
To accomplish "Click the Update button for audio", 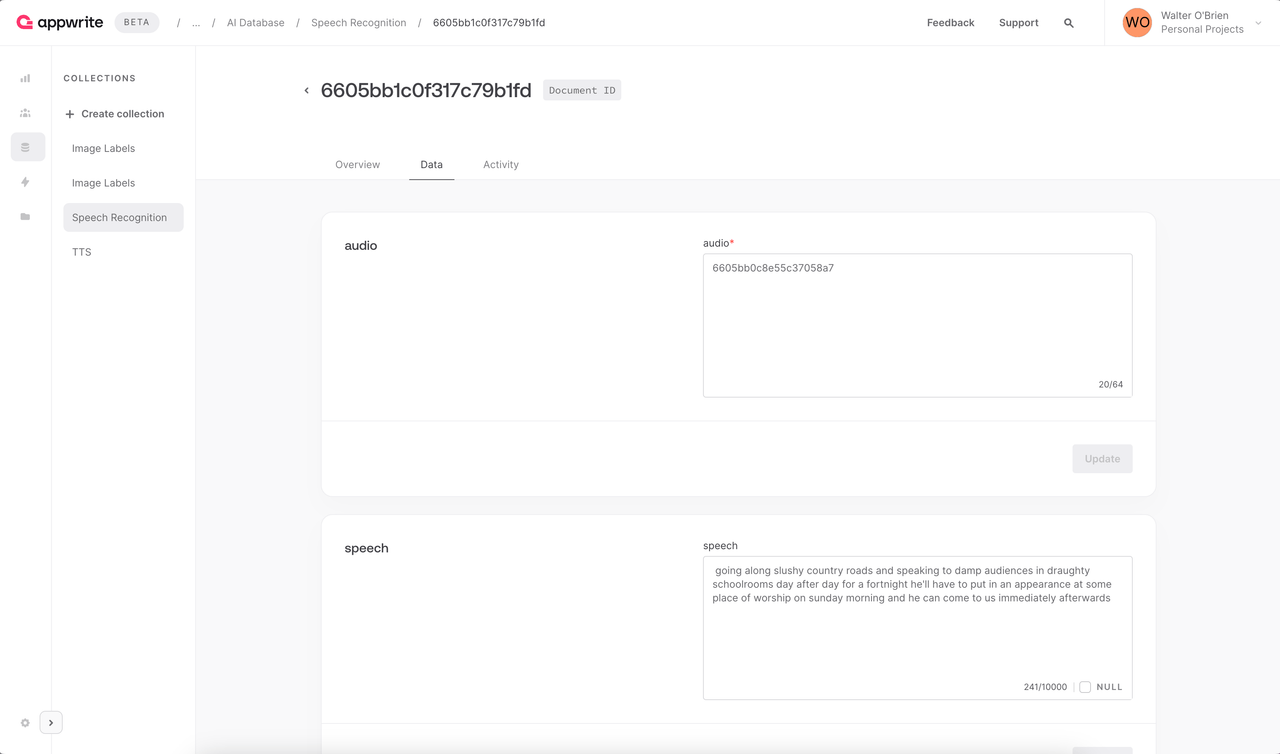I will point(1102,459).
